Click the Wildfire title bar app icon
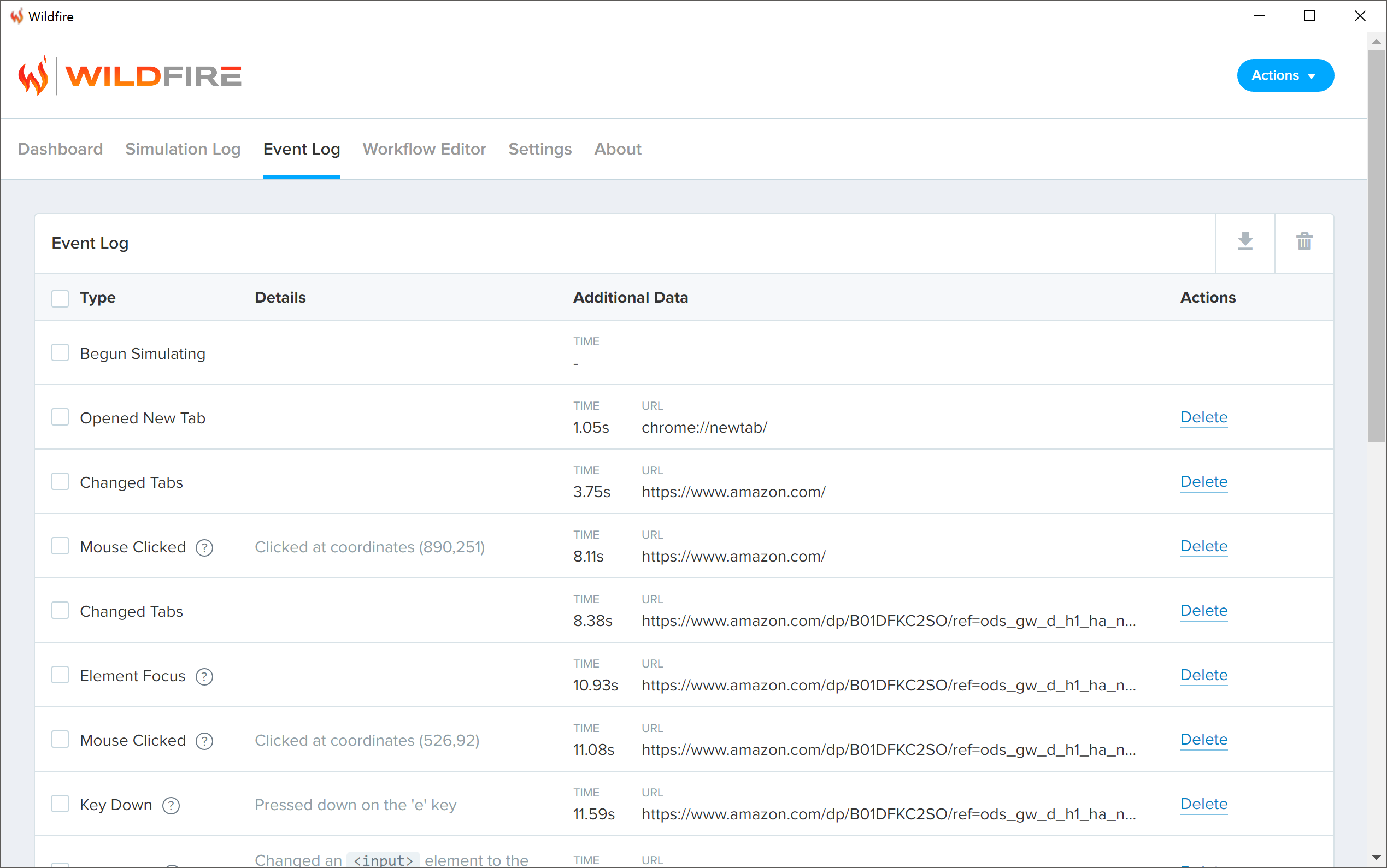The height and width of the screenshot is (868, 1387). (16, 16)
